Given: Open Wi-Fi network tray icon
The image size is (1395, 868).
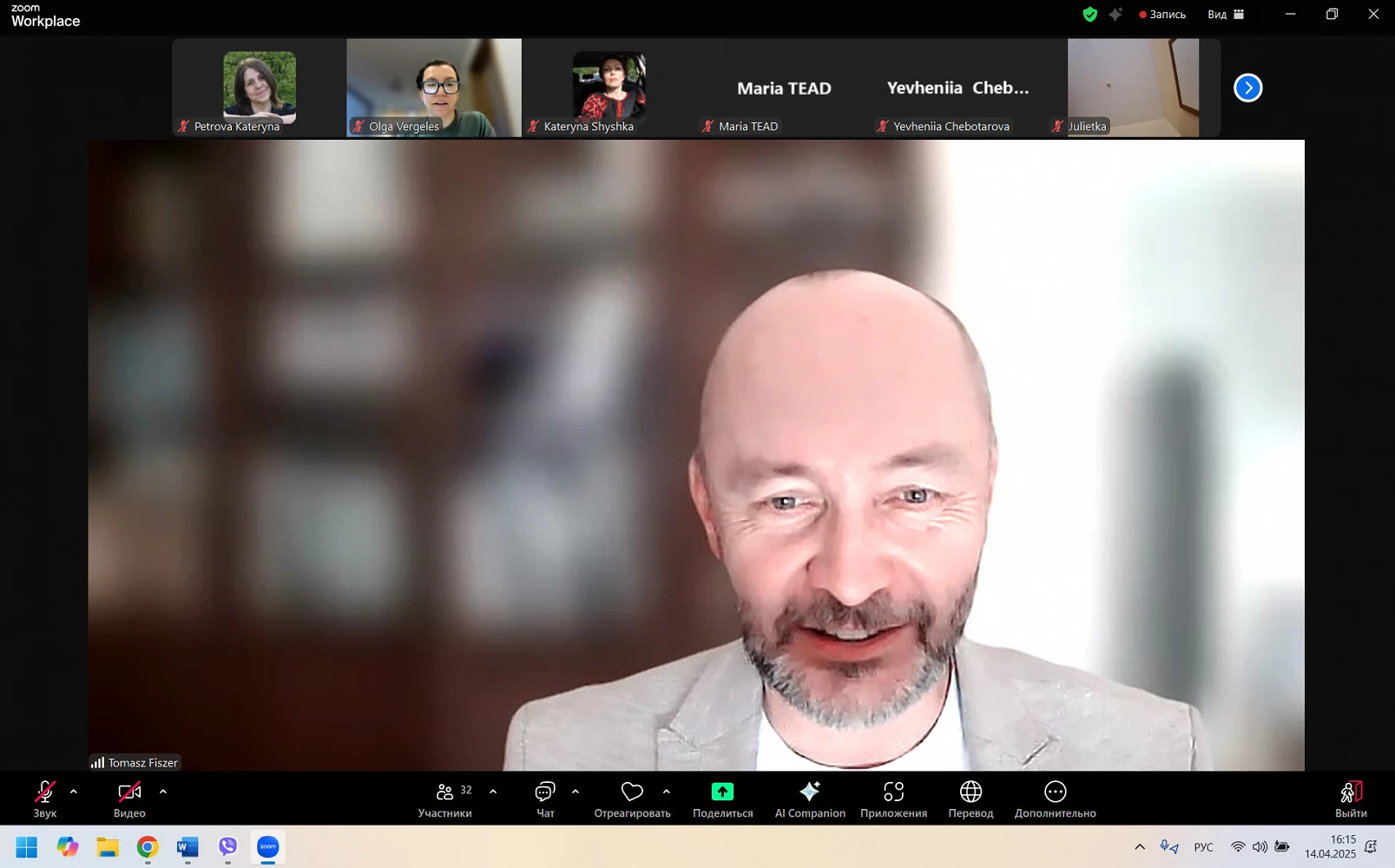Looking at the screenshot, I should 1238,847.
